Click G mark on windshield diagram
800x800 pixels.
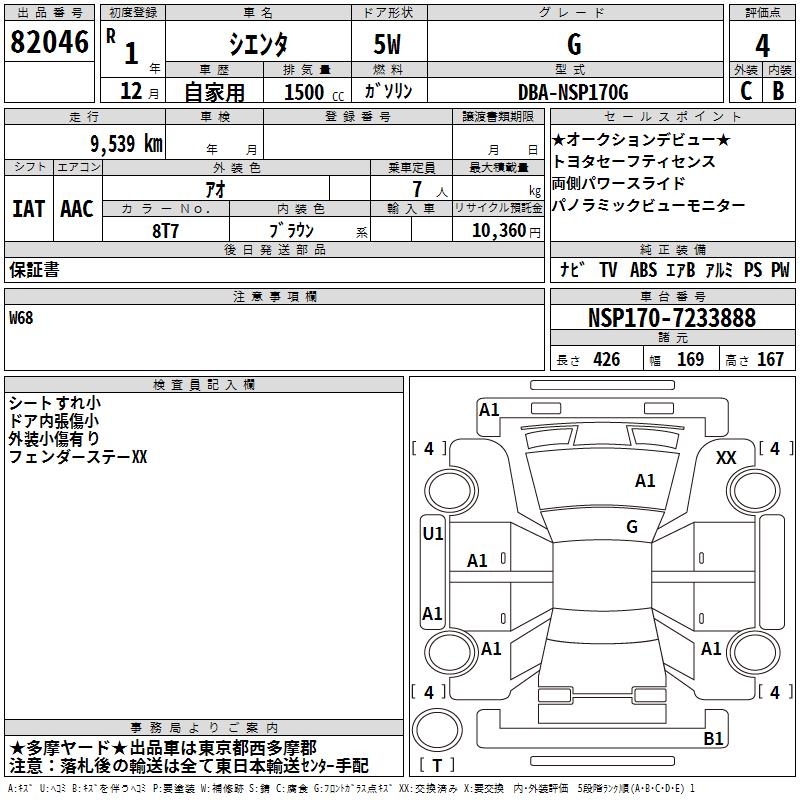click(632, 527)
